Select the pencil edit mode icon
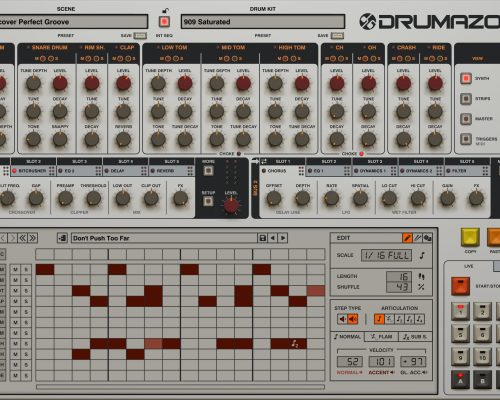The width and height of the screenshot is (500, 400). coord(407,238)
